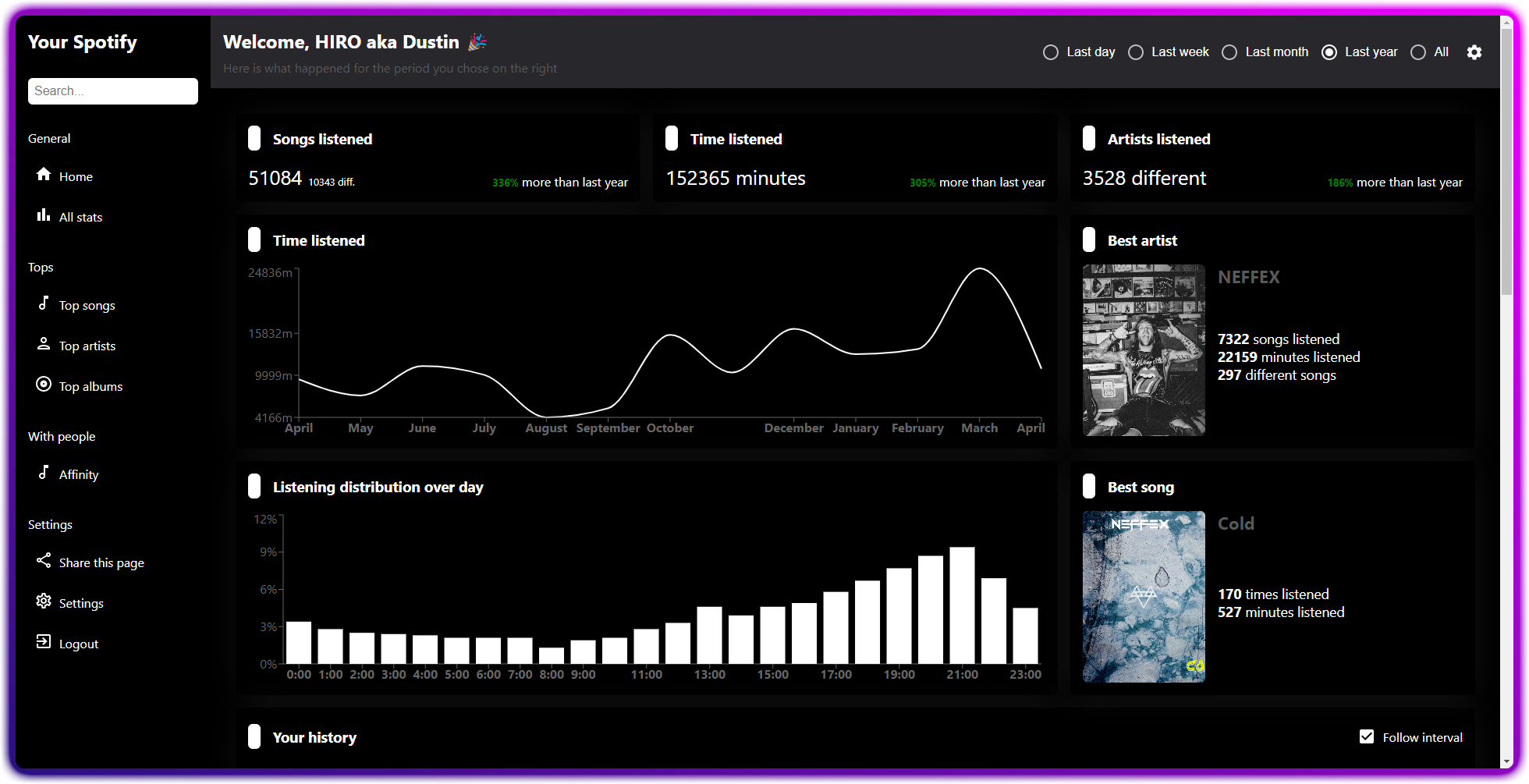The image size is (1529, 784).
Task: Select the Last year radio button
Action: click(x=1329, y=52)
